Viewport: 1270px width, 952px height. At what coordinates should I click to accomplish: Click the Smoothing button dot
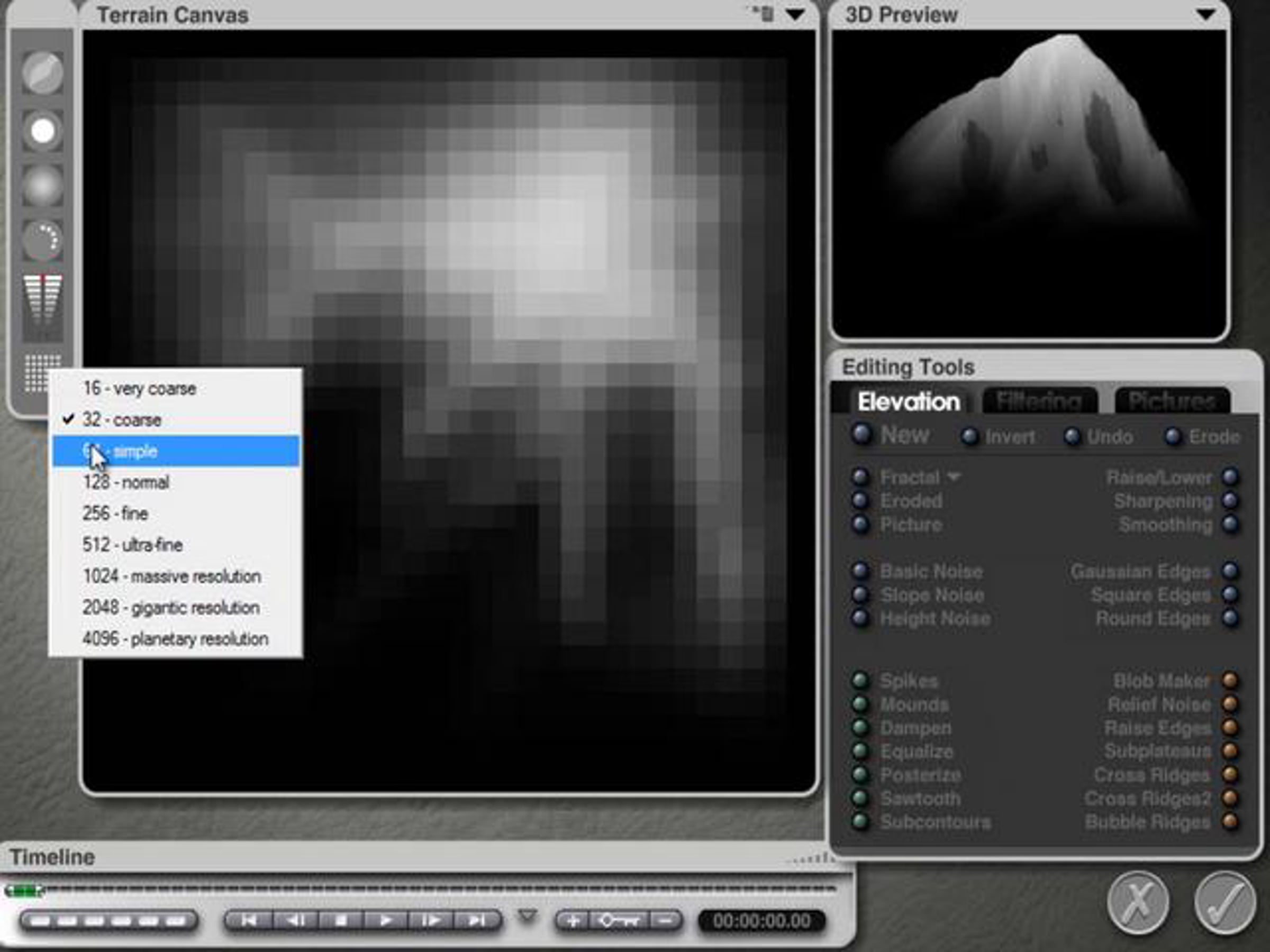1230,524
